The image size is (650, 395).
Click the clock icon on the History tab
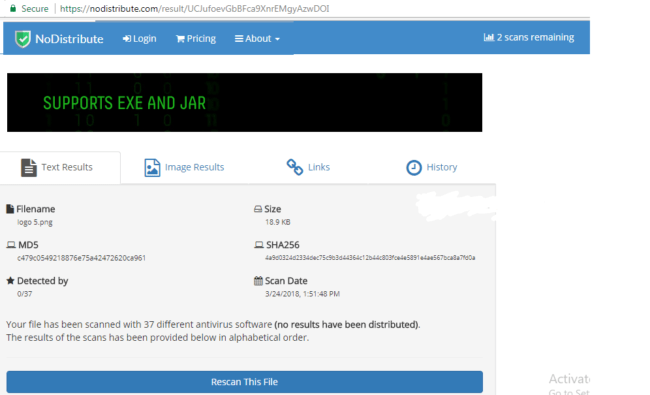click(414, 168)
